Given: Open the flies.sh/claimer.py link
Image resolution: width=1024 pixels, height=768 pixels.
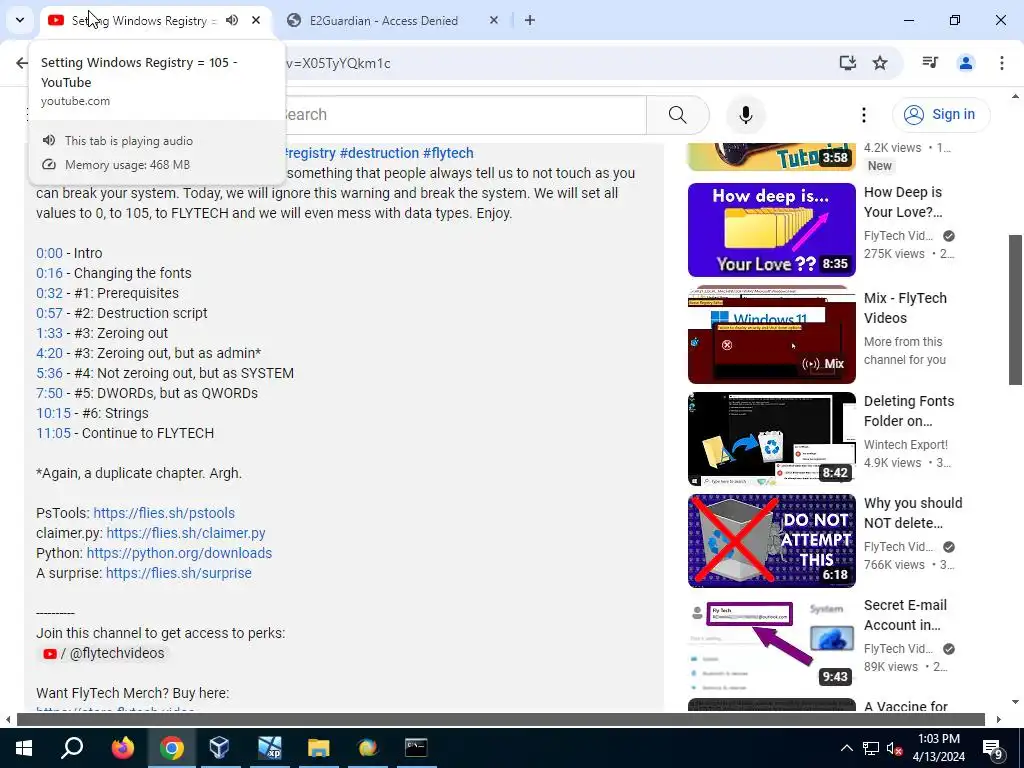Looking at the screenshot, I should point(186,533).
